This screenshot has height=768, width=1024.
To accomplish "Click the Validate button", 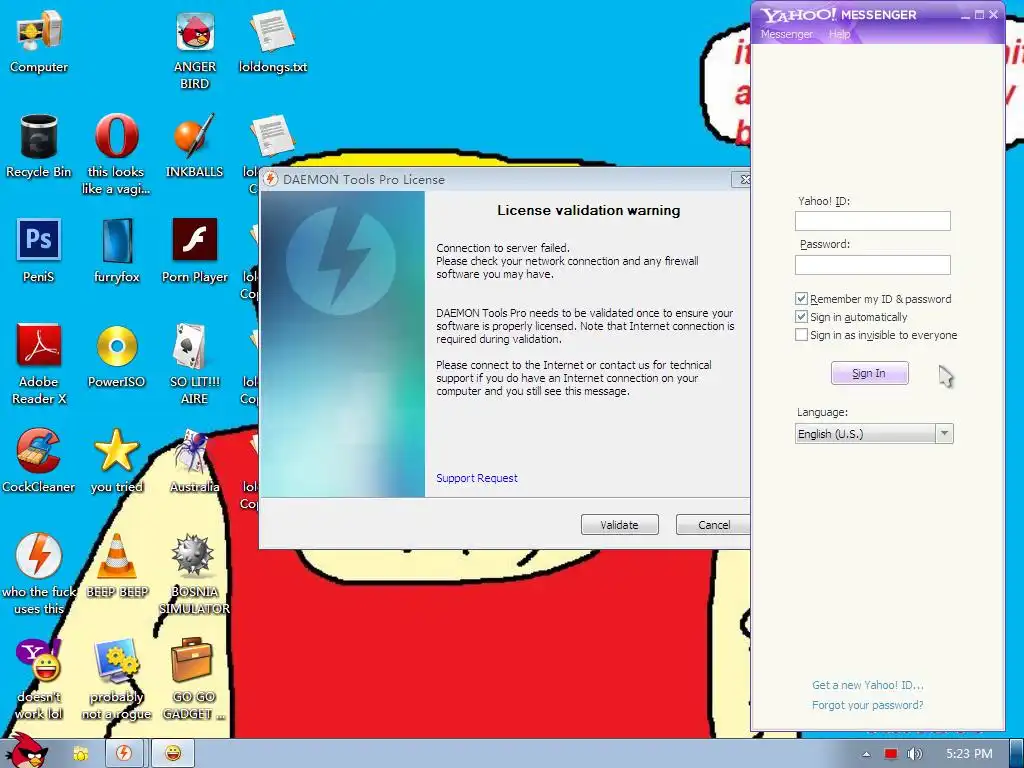I will (620, 524).
